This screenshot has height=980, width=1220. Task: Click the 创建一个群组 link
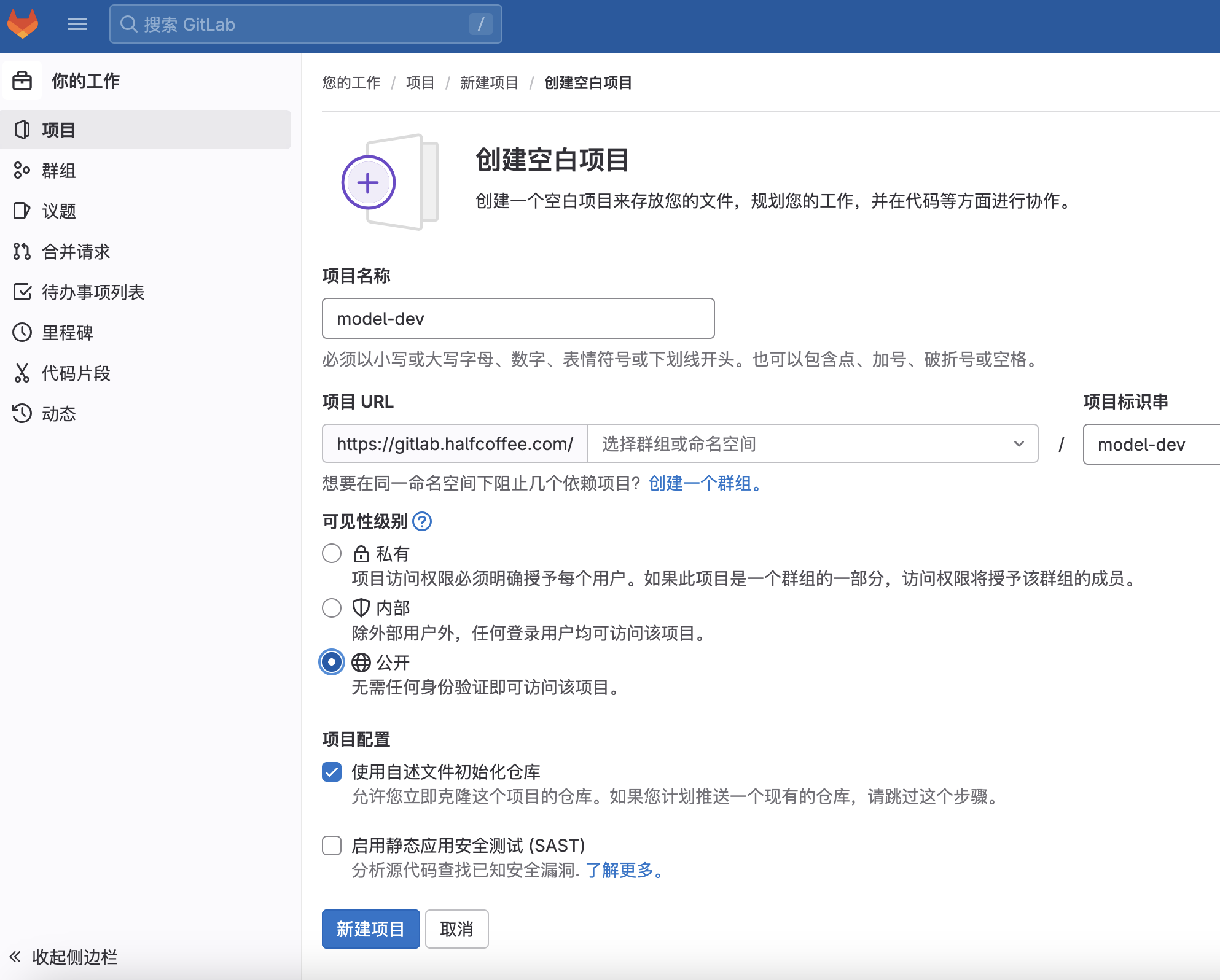(x=705, y=483)
